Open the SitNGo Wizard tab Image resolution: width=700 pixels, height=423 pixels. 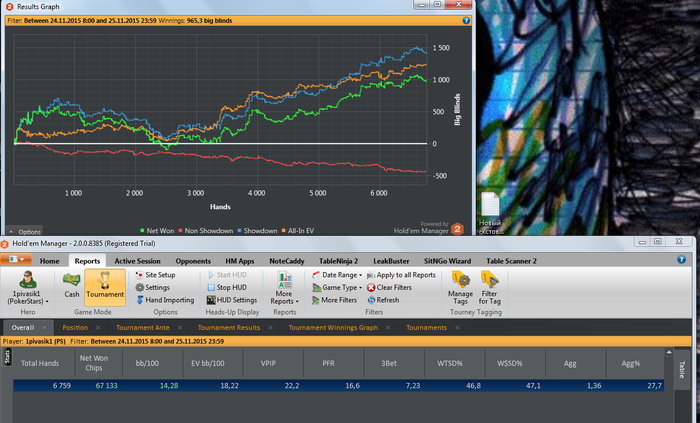click(x=447, y=261)
